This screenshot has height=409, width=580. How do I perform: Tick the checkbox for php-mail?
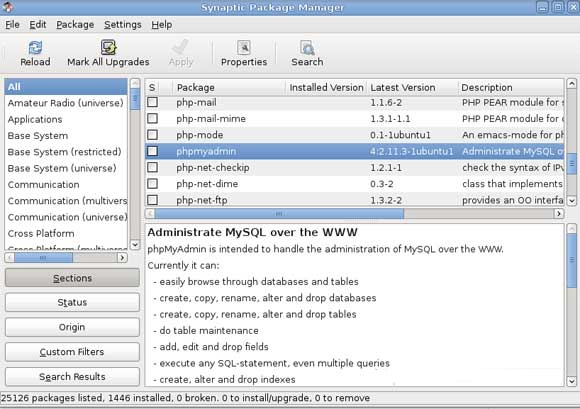coord(152,102)
